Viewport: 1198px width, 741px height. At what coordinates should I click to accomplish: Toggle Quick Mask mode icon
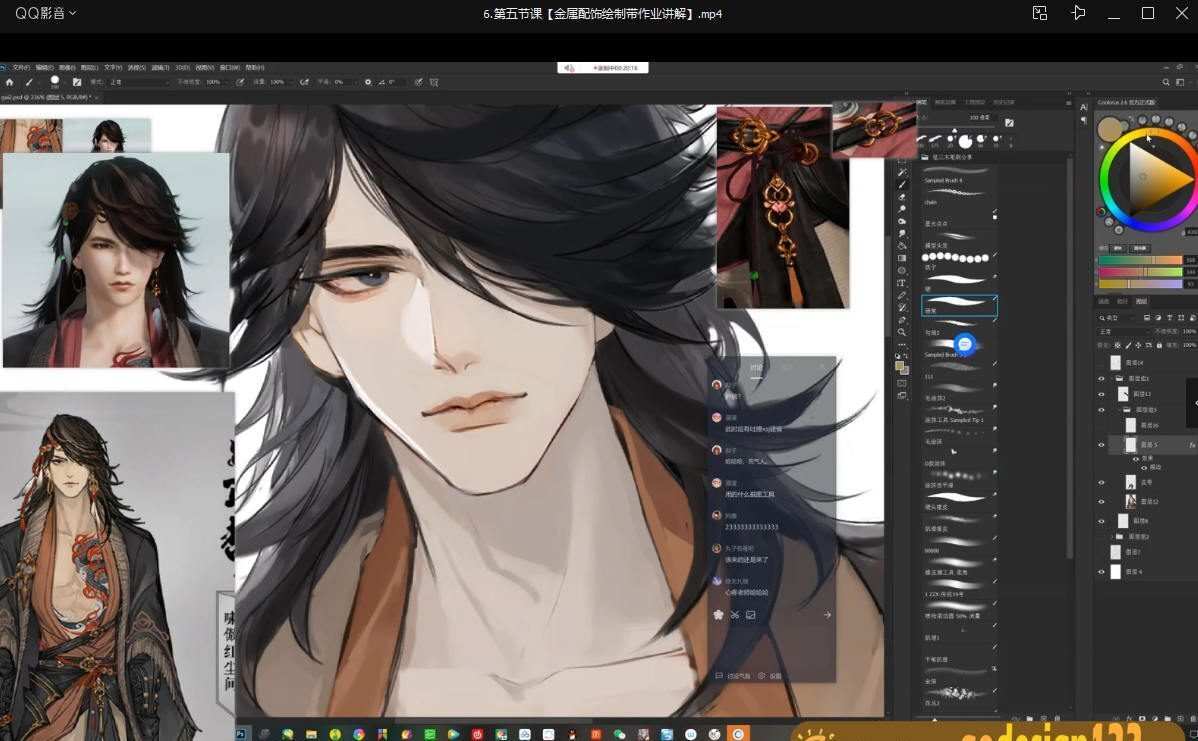tap(902, 383)
